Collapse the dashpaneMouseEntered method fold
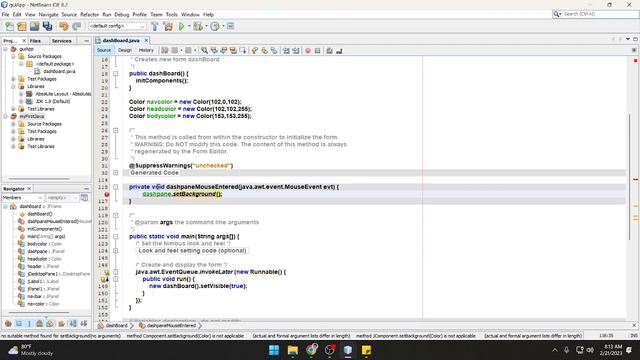The height and width of the screenshot is (360, 640). point(116,187)
